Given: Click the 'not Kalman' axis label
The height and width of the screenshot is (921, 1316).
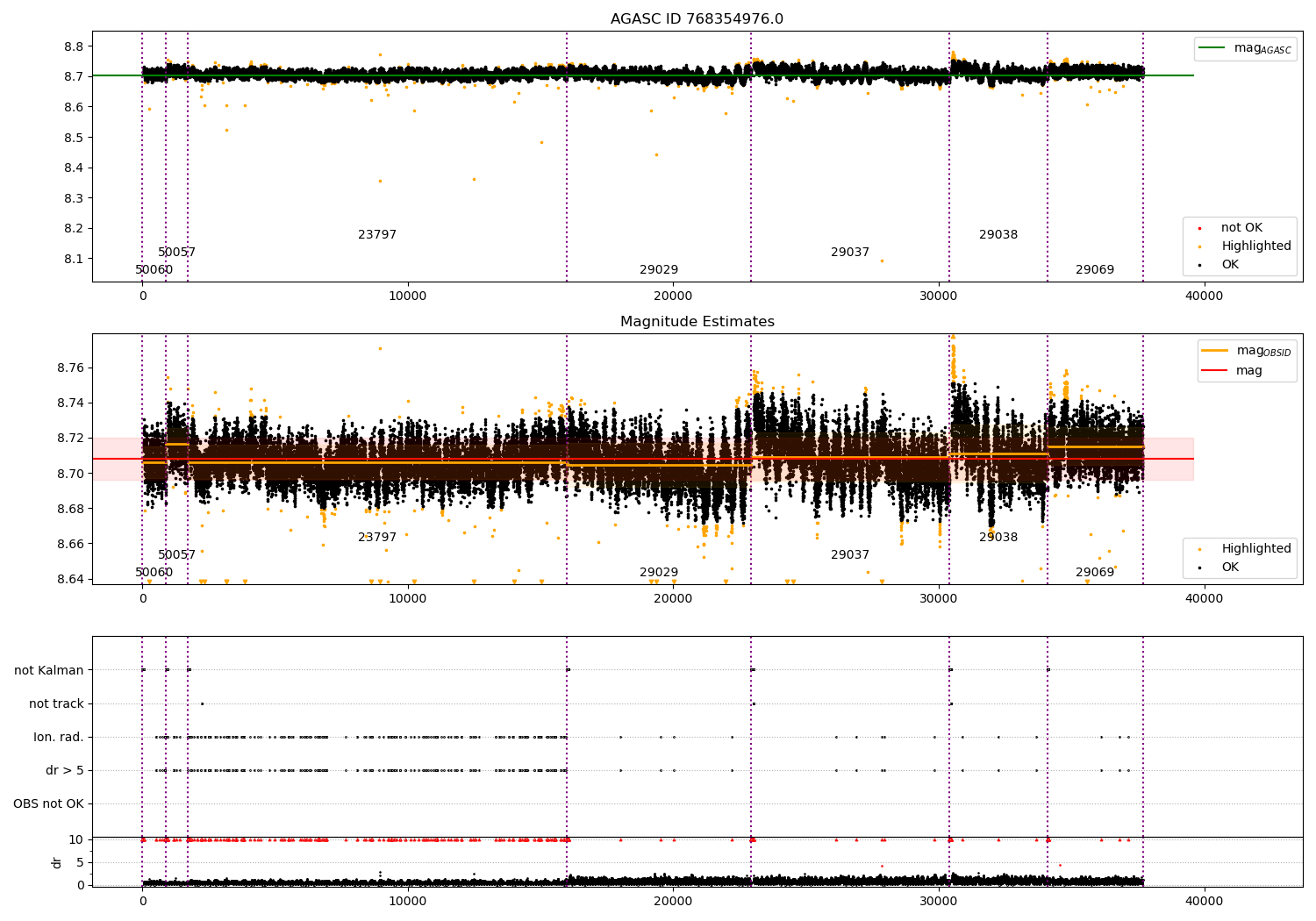Looking at the screenshot, I should pyautogui.click(x=49, y=670).
